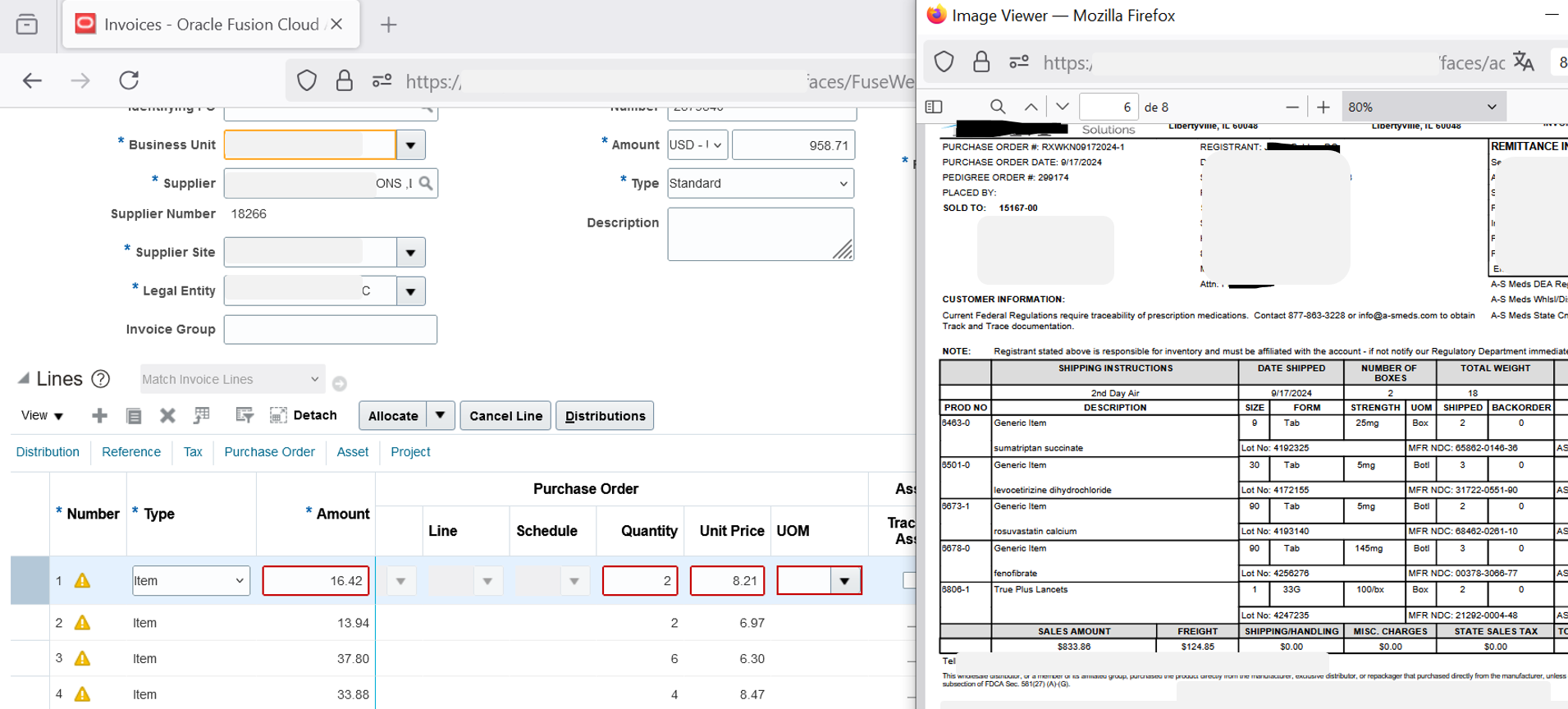1568x709 pixels.
Task: Go to previous page in Image Viewer
Action: tap(1031, 107)
